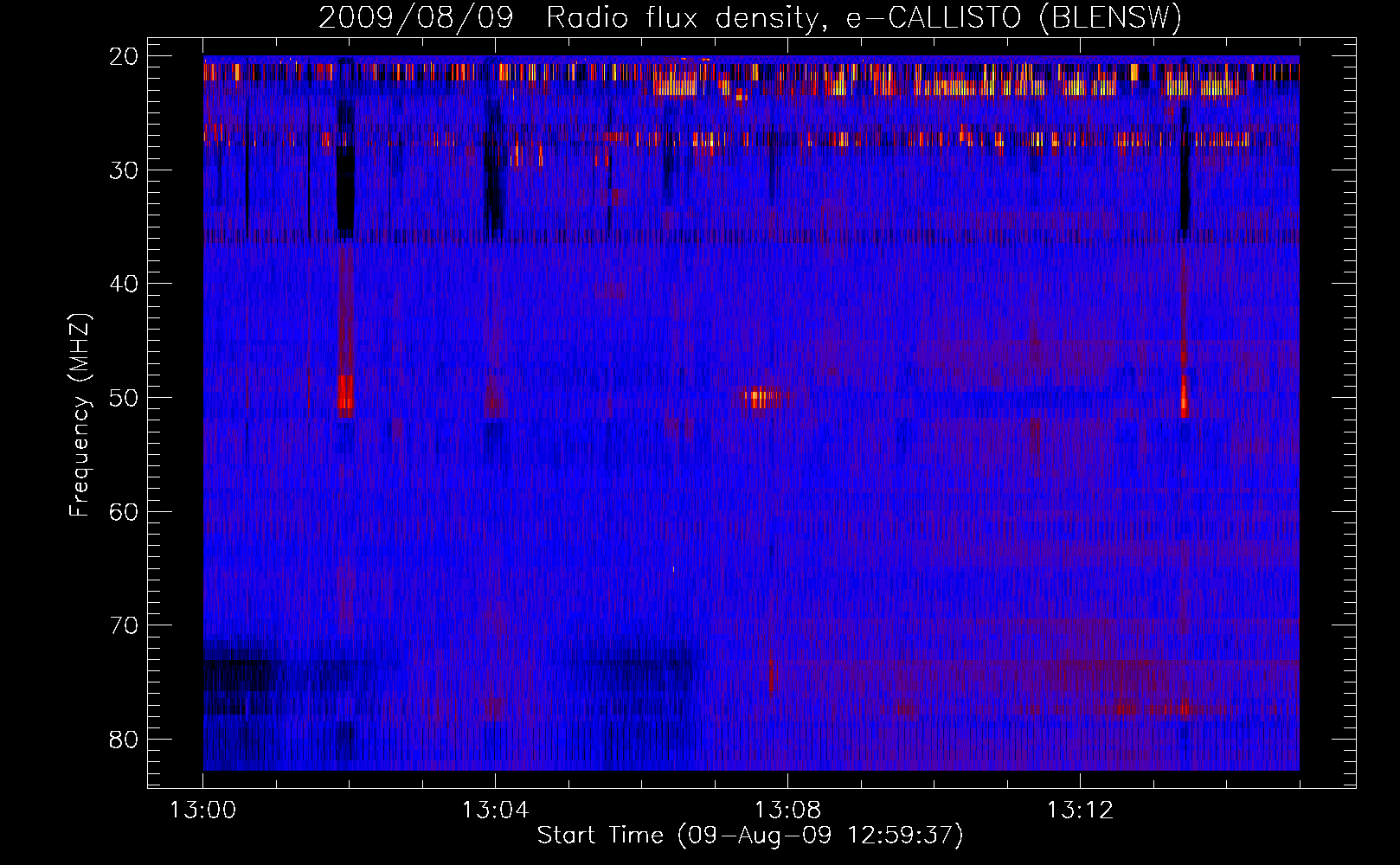Click the 30 frequency tick label
Image resolution: width=1400 pixels, height=865 pixels.
point(125,170)
